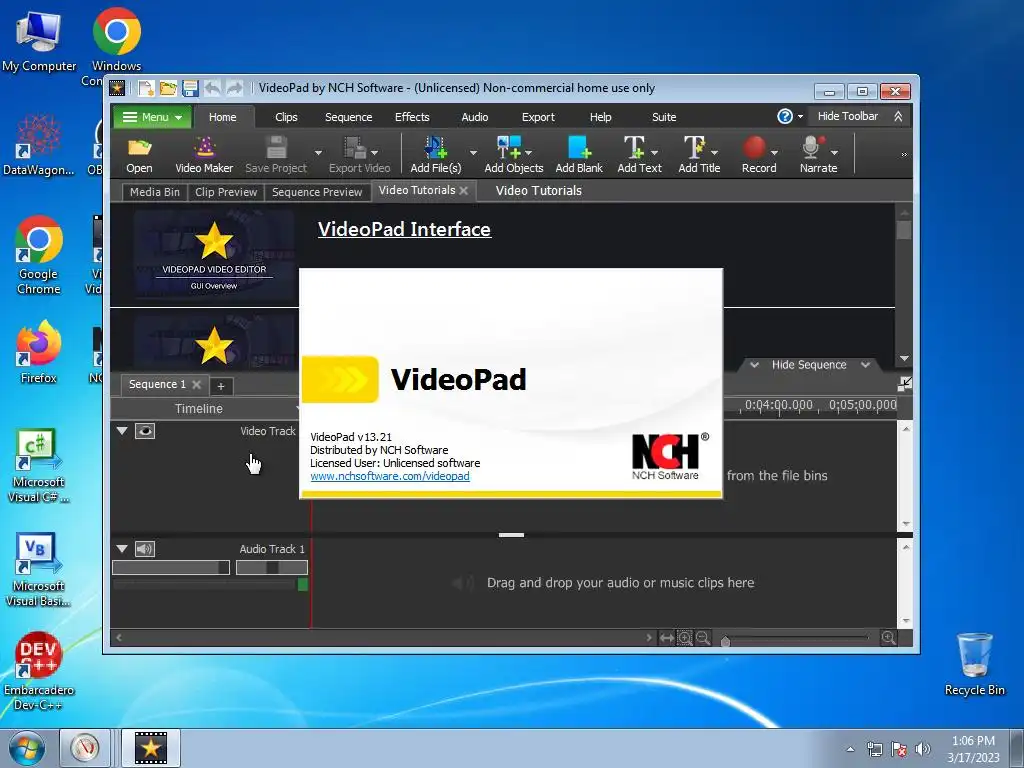Click the VideoPad taskbar icon
The height and width of the screenshot is (768, 1024).
tap(150, 748)
